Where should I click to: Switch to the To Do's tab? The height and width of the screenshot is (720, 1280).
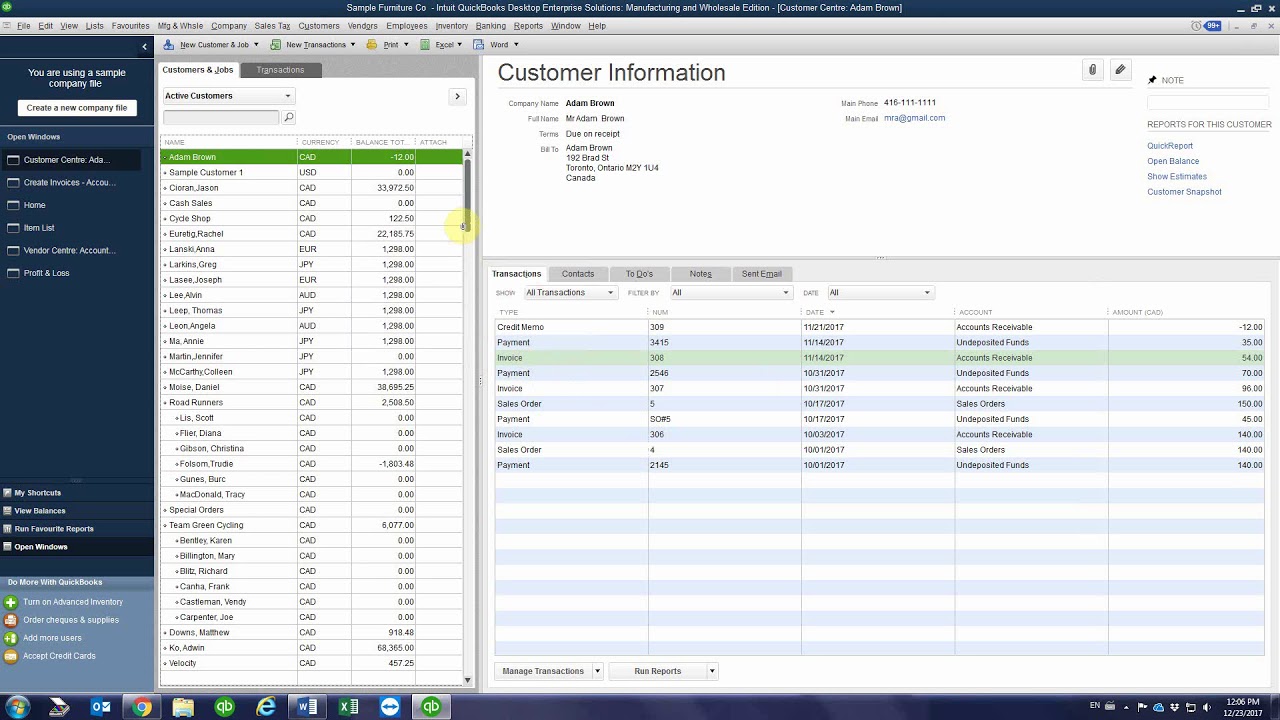coord(639,273)
